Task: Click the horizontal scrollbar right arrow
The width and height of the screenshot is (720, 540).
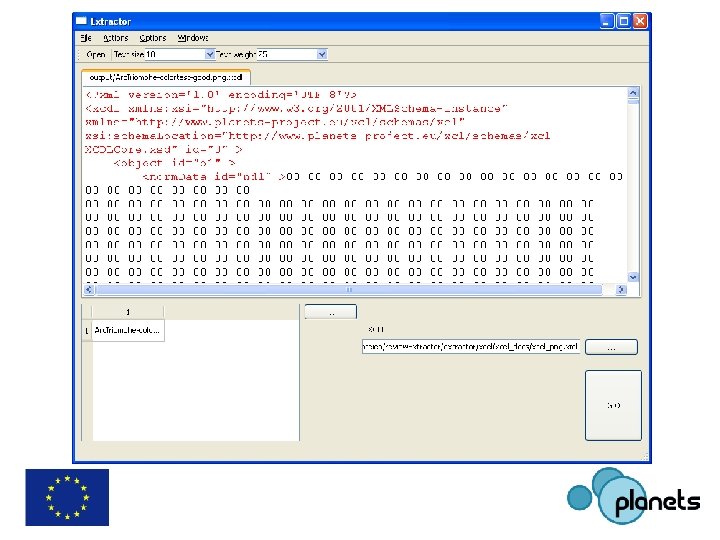Action: point(621,289)
